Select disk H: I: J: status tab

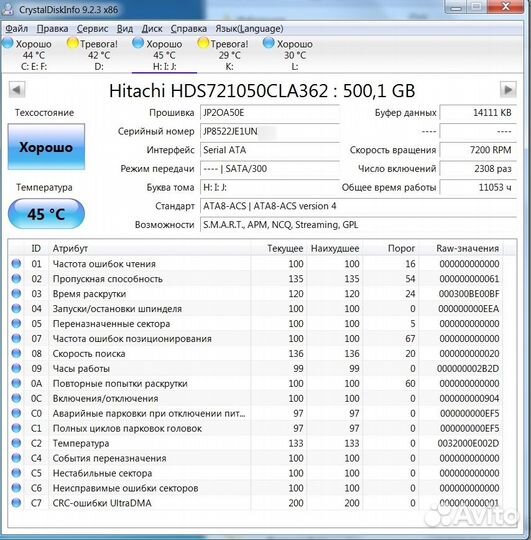pyautogui.click(x=164, y=55)
